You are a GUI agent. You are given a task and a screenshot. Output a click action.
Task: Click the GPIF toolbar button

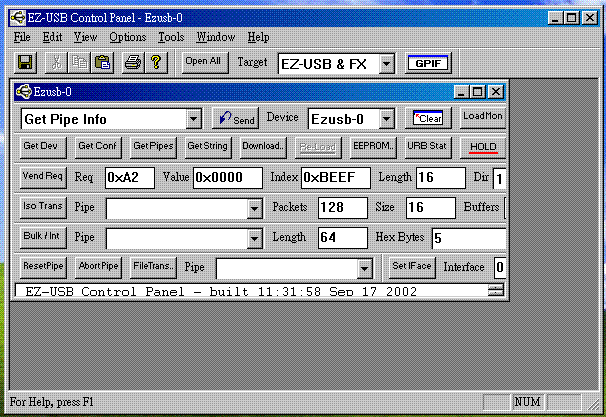tap(428, 63)
